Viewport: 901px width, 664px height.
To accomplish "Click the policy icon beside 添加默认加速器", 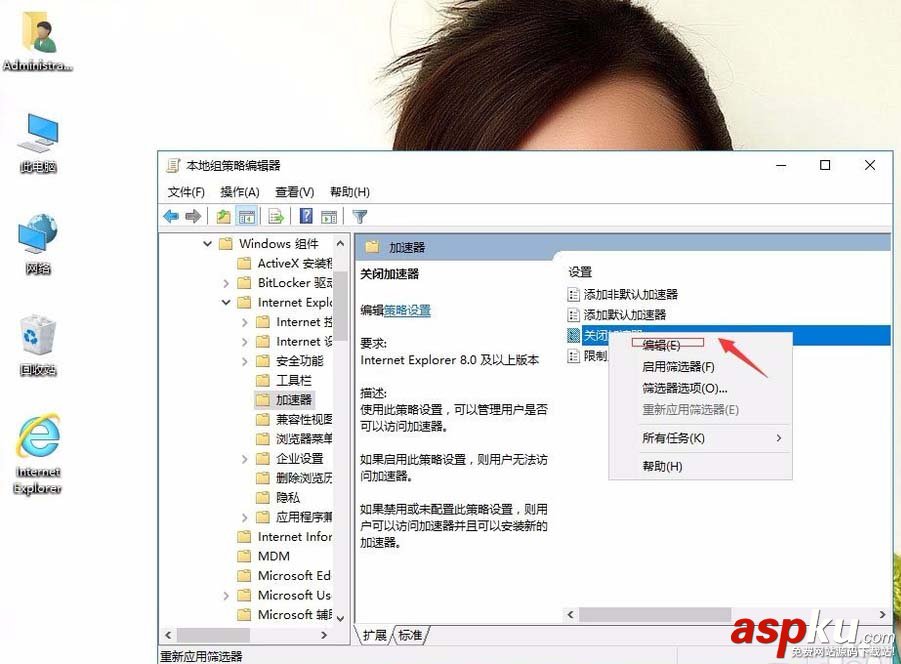I will point(573,315).
